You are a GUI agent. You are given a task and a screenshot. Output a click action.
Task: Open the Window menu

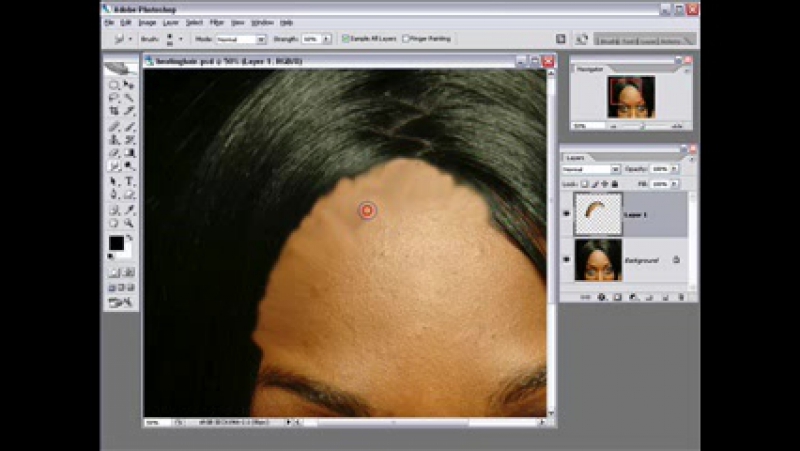(x=262, y=23)
